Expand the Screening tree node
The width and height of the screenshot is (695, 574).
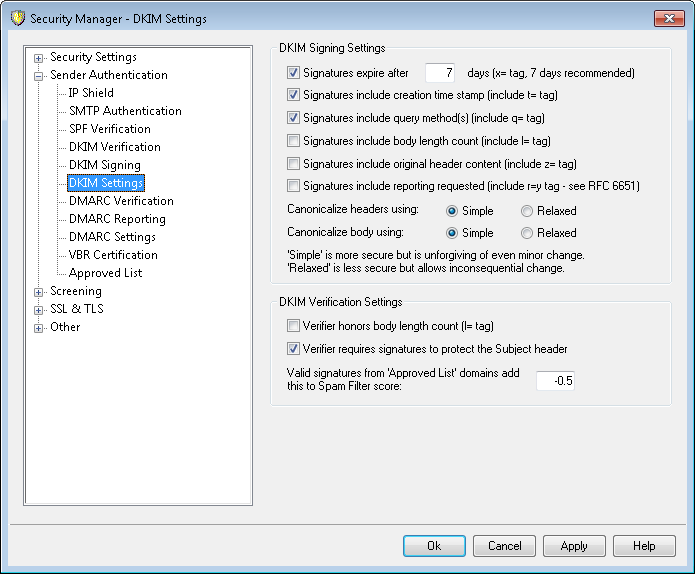pyautogui.click(x=39, y=291)
